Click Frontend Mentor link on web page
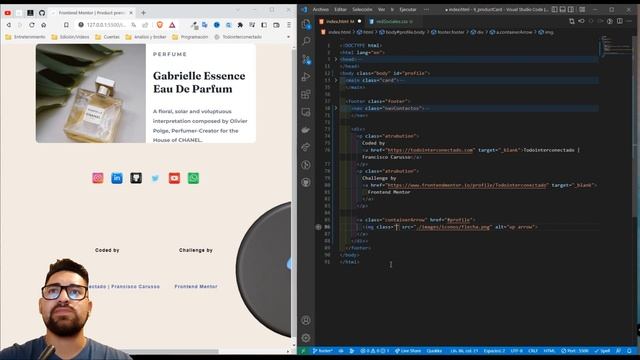 click(196, 287)
